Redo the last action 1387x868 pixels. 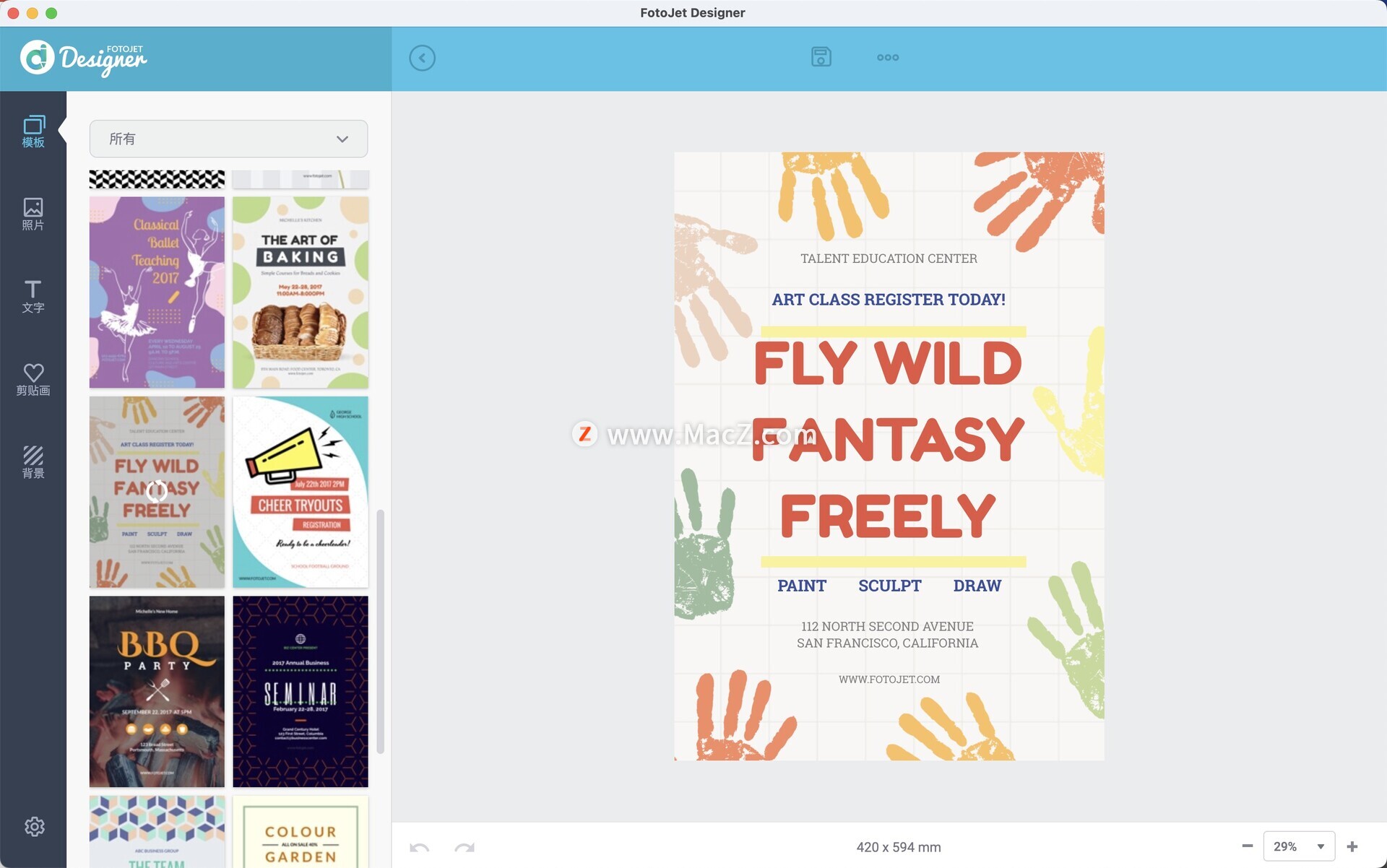(465, 847)
